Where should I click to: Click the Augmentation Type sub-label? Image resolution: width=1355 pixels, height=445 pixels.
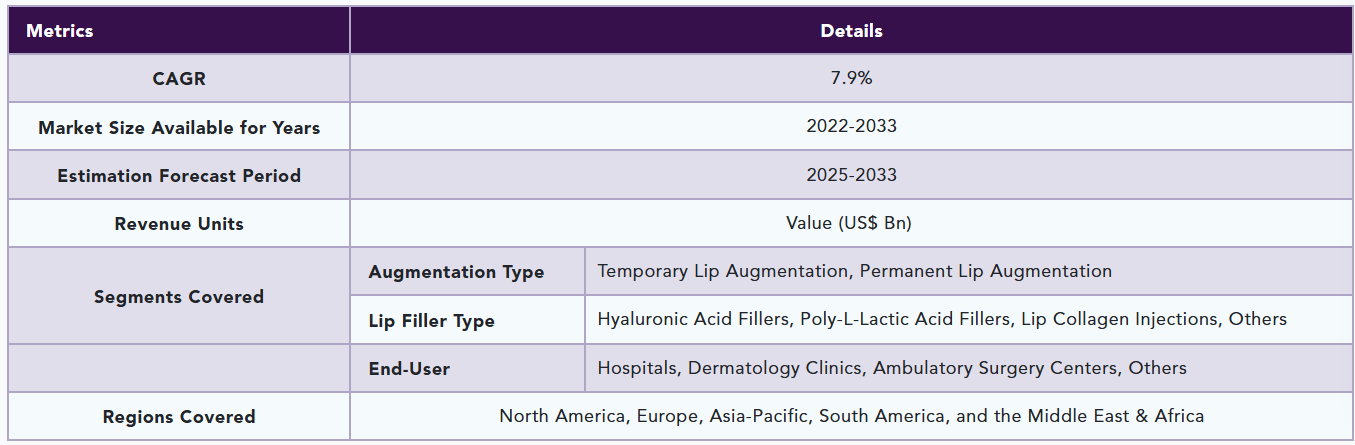tap(456, 272)
